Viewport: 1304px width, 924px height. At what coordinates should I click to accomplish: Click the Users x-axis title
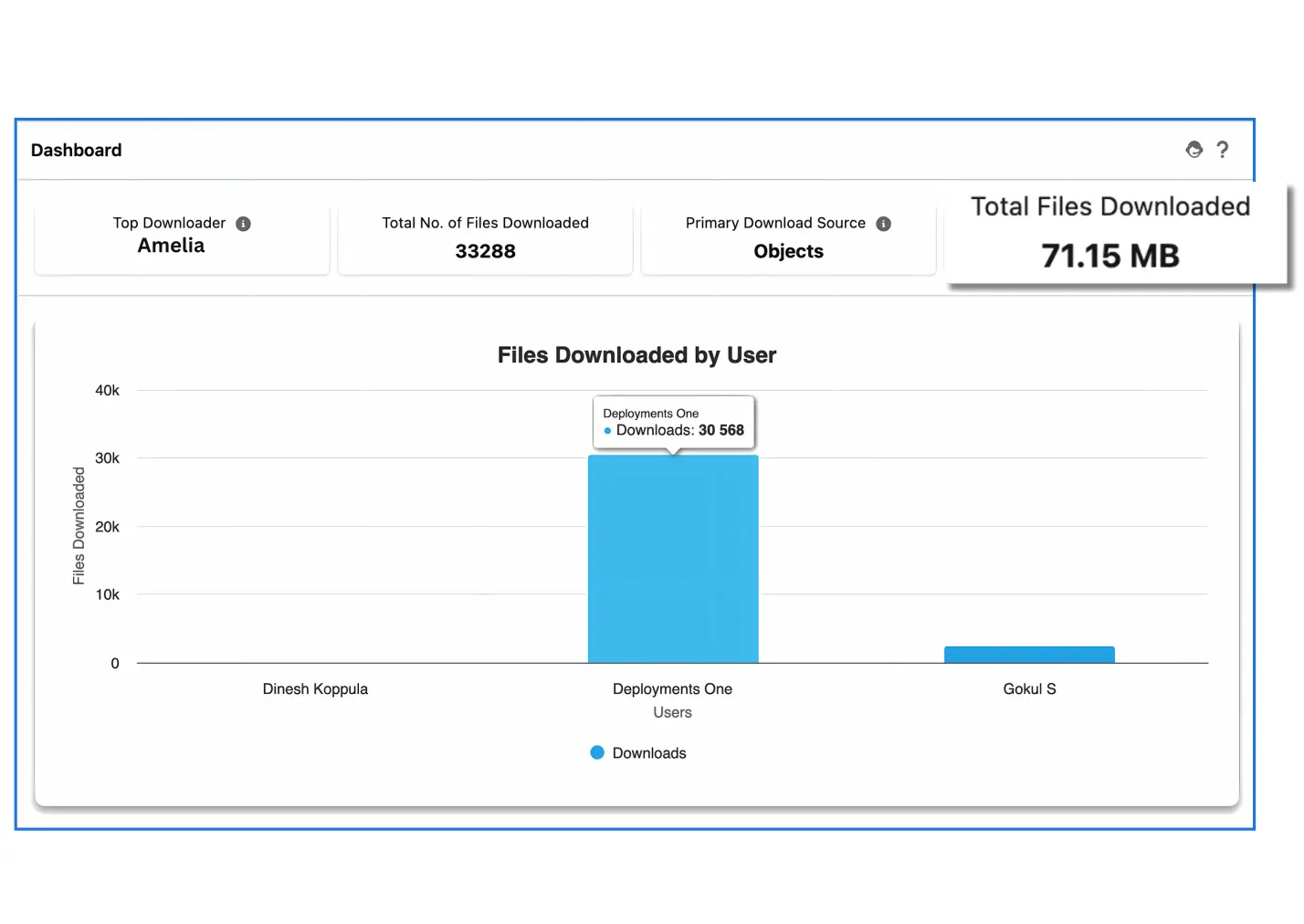coord(672,712)
